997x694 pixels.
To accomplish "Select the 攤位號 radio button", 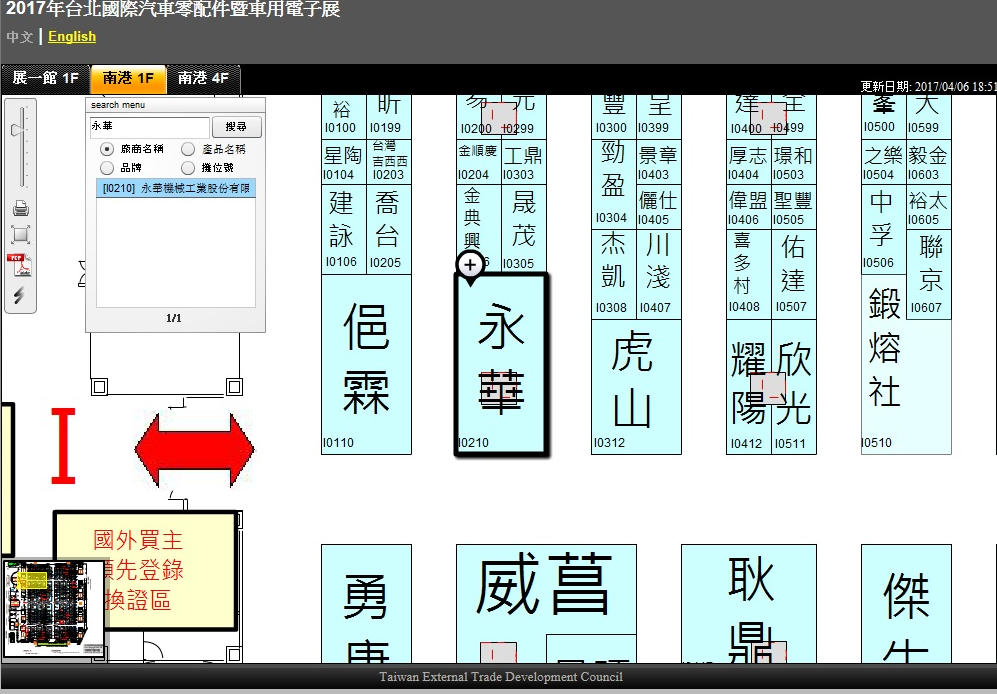I will [x=188, y=168].
